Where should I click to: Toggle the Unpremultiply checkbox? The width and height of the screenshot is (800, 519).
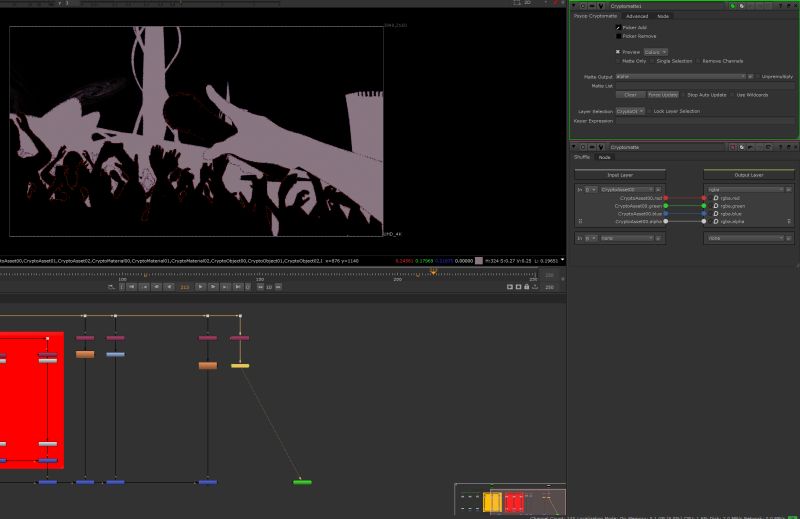(758, 77)
